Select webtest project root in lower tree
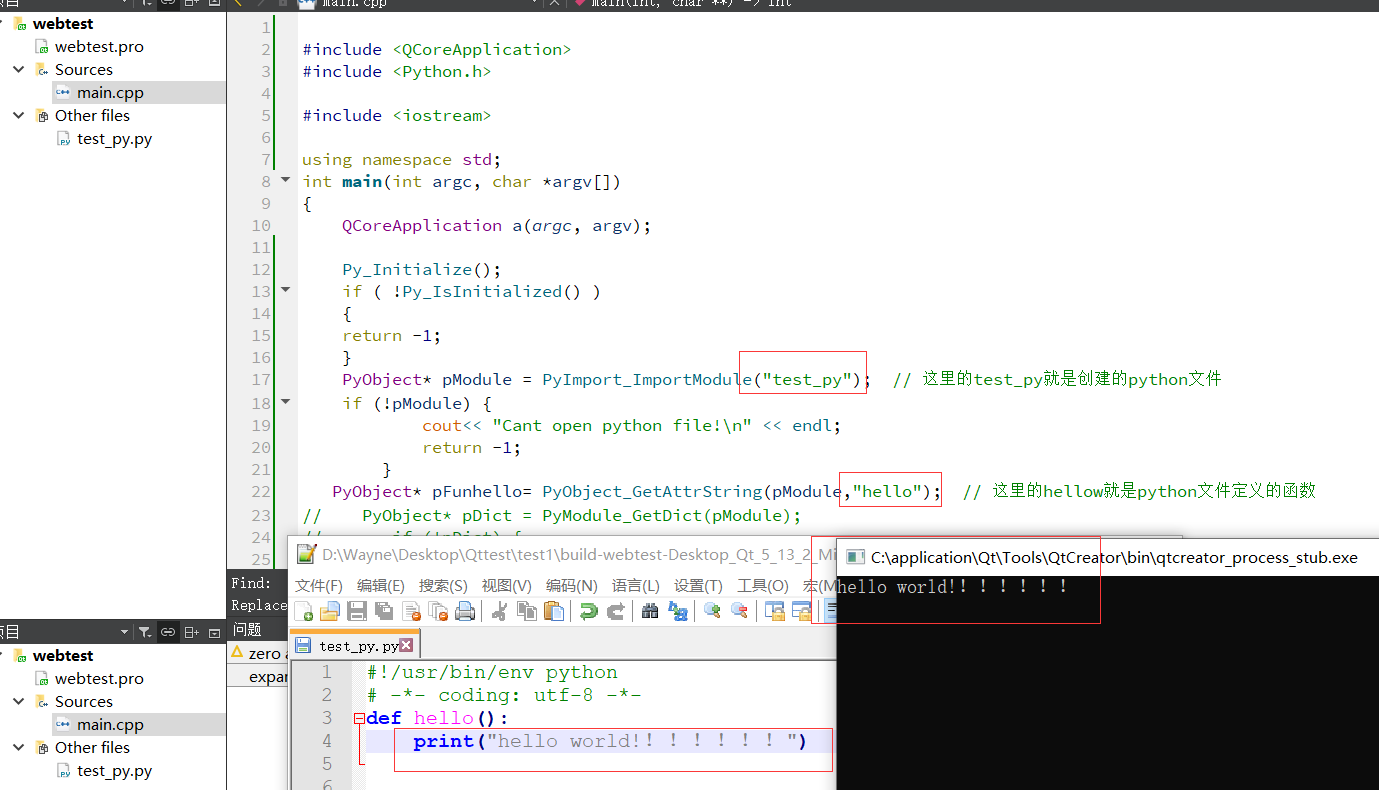This screenshot has height=790, width=1379. click(63, 655)
